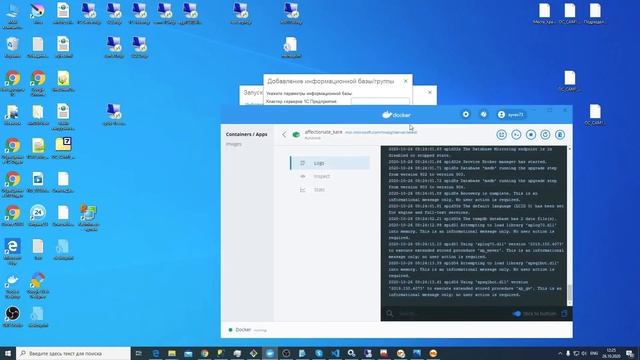Viewport: 640px width, 360px height.
Task: Open the Mail app from the taskbar
Action: point(188,353)
